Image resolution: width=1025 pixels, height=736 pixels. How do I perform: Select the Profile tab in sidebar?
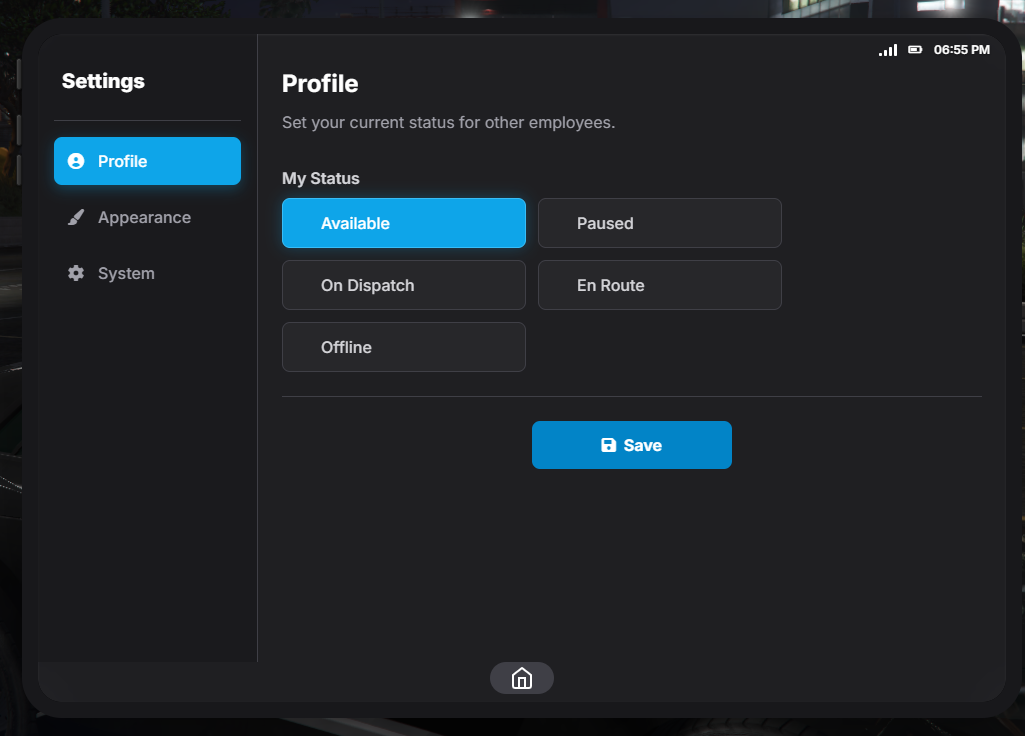pos(147,161)
